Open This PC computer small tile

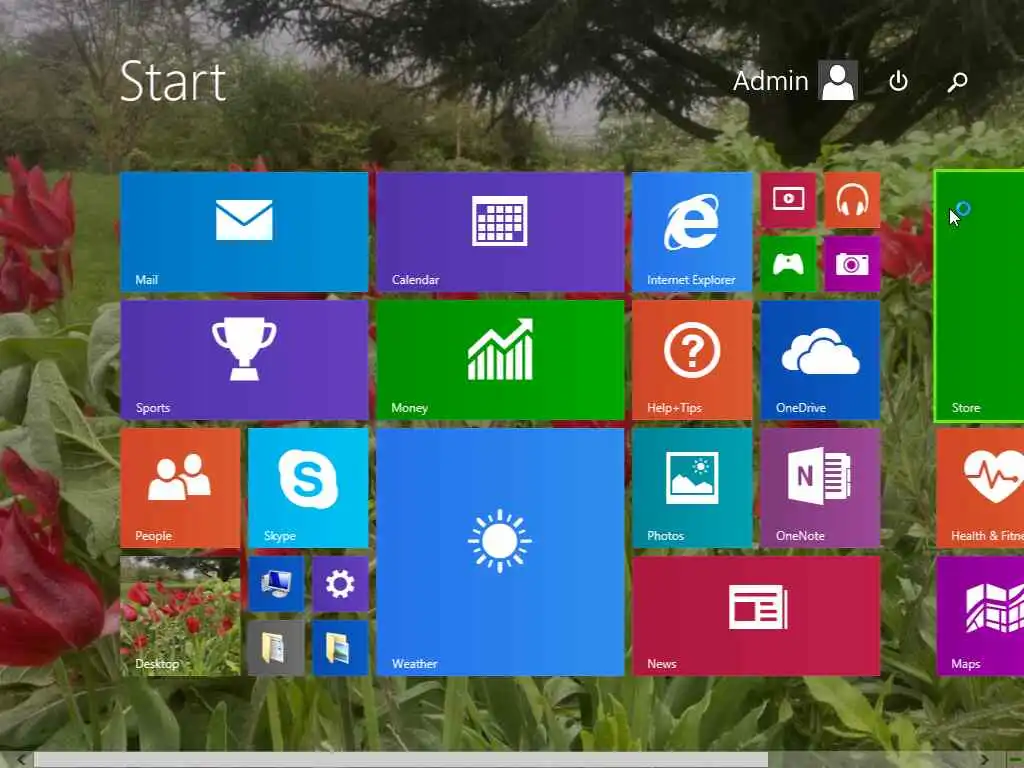pos(276,584)
